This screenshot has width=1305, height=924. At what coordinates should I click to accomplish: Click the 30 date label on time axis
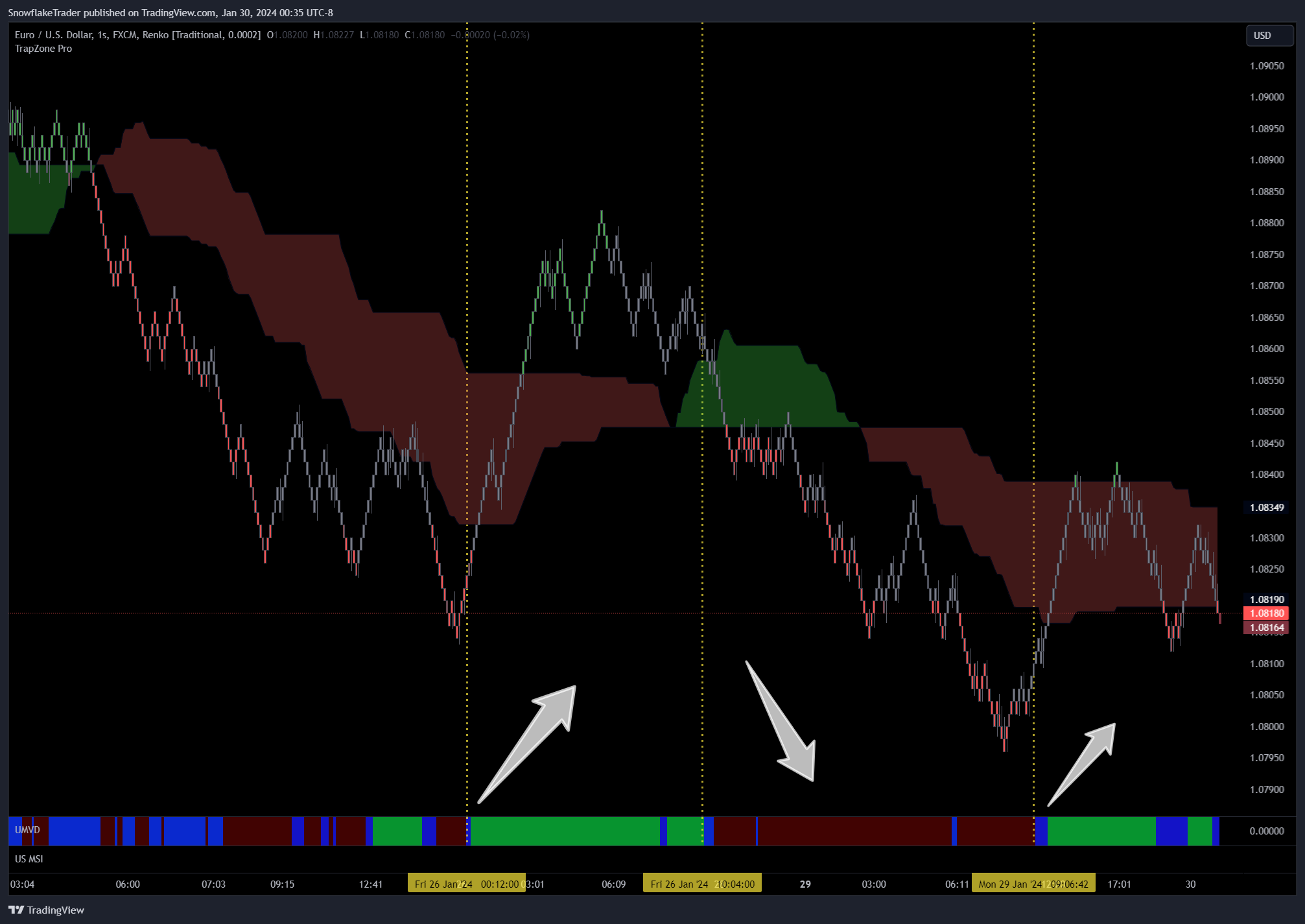[x=1191, y=884]
